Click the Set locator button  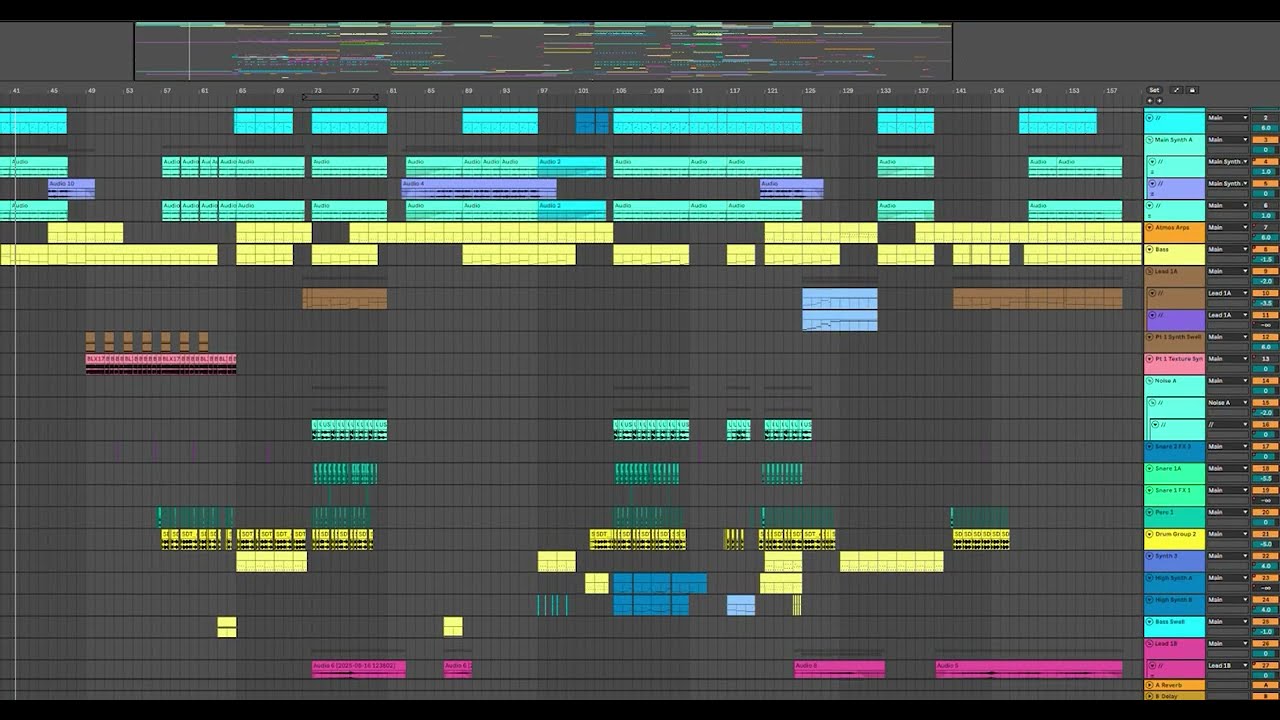click(x=1154, y=90)
